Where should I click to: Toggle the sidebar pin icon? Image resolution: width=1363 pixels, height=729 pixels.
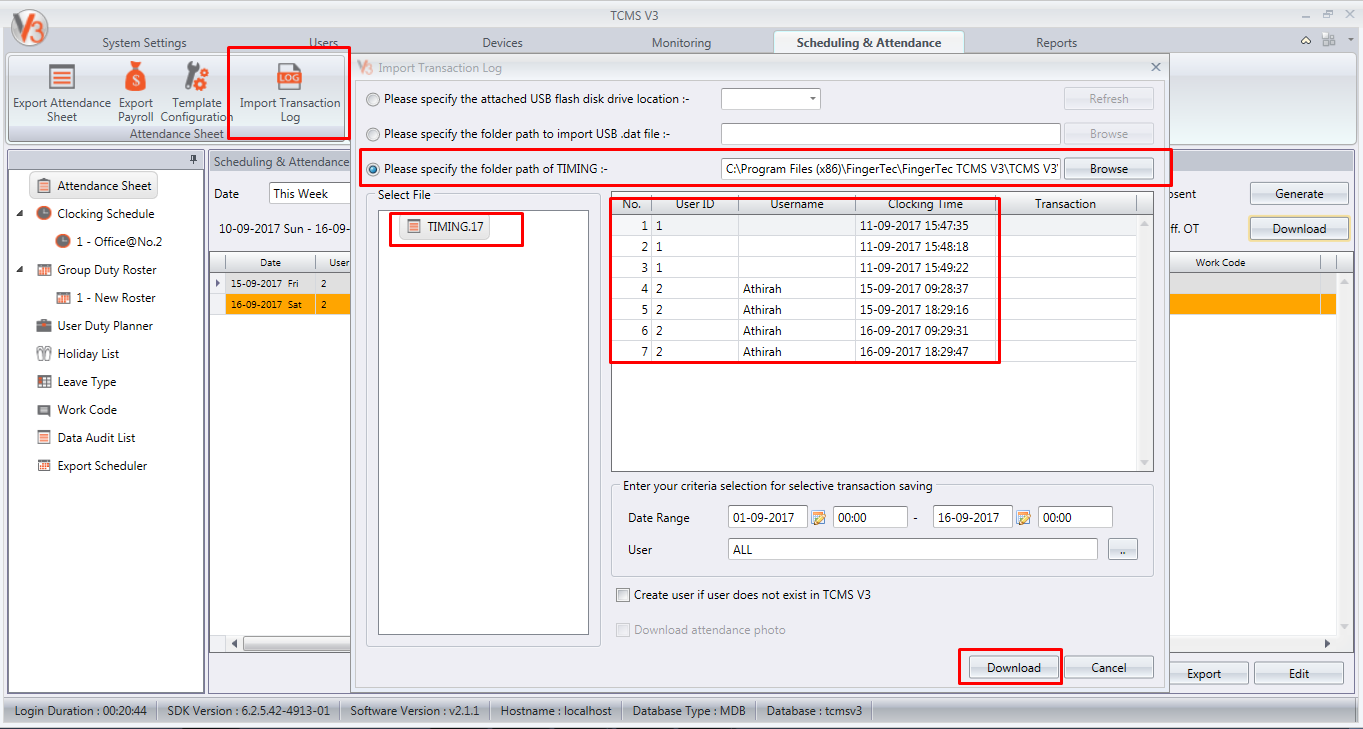194,160
